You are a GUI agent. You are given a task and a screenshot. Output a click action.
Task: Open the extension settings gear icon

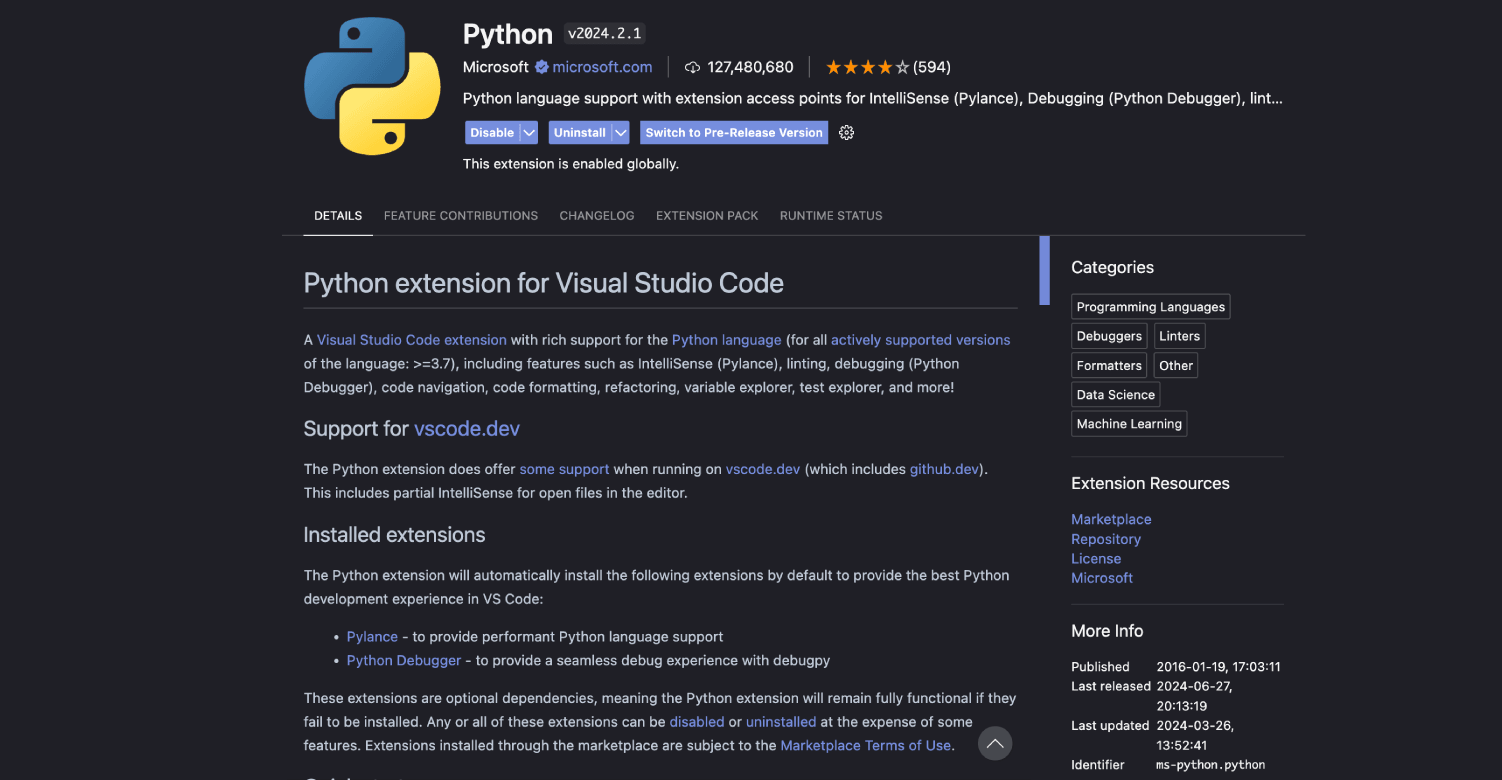846,133
